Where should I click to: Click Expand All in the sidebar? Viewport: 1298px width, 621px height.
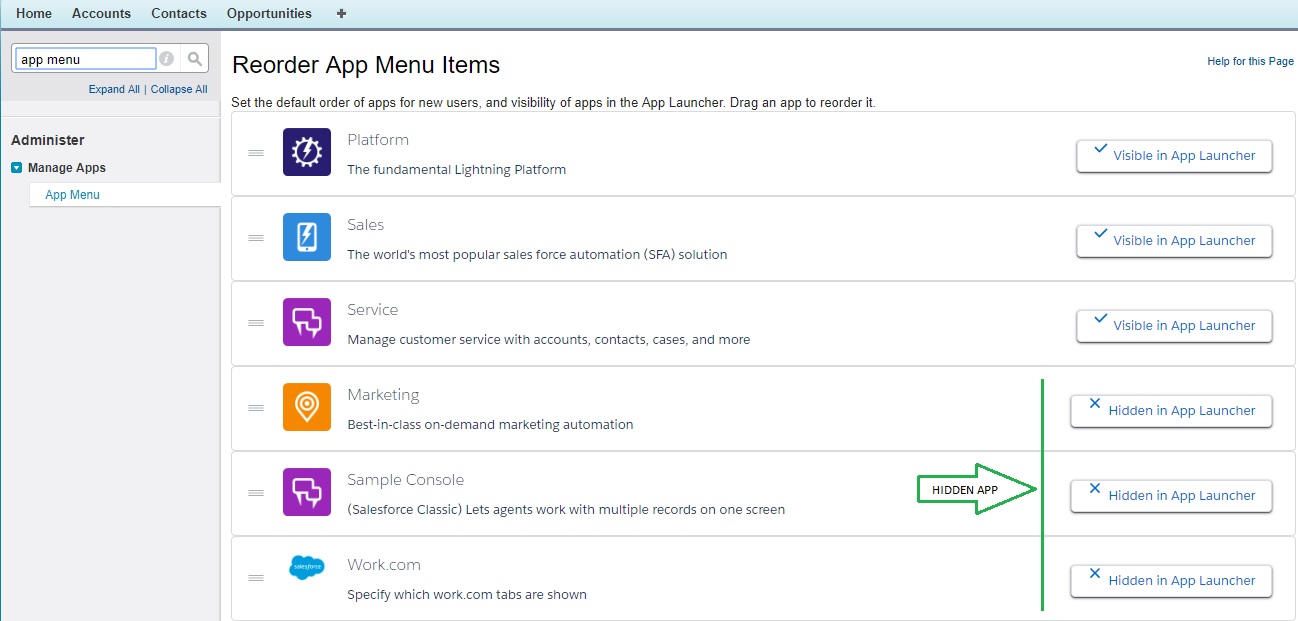[x=113, y=89]
